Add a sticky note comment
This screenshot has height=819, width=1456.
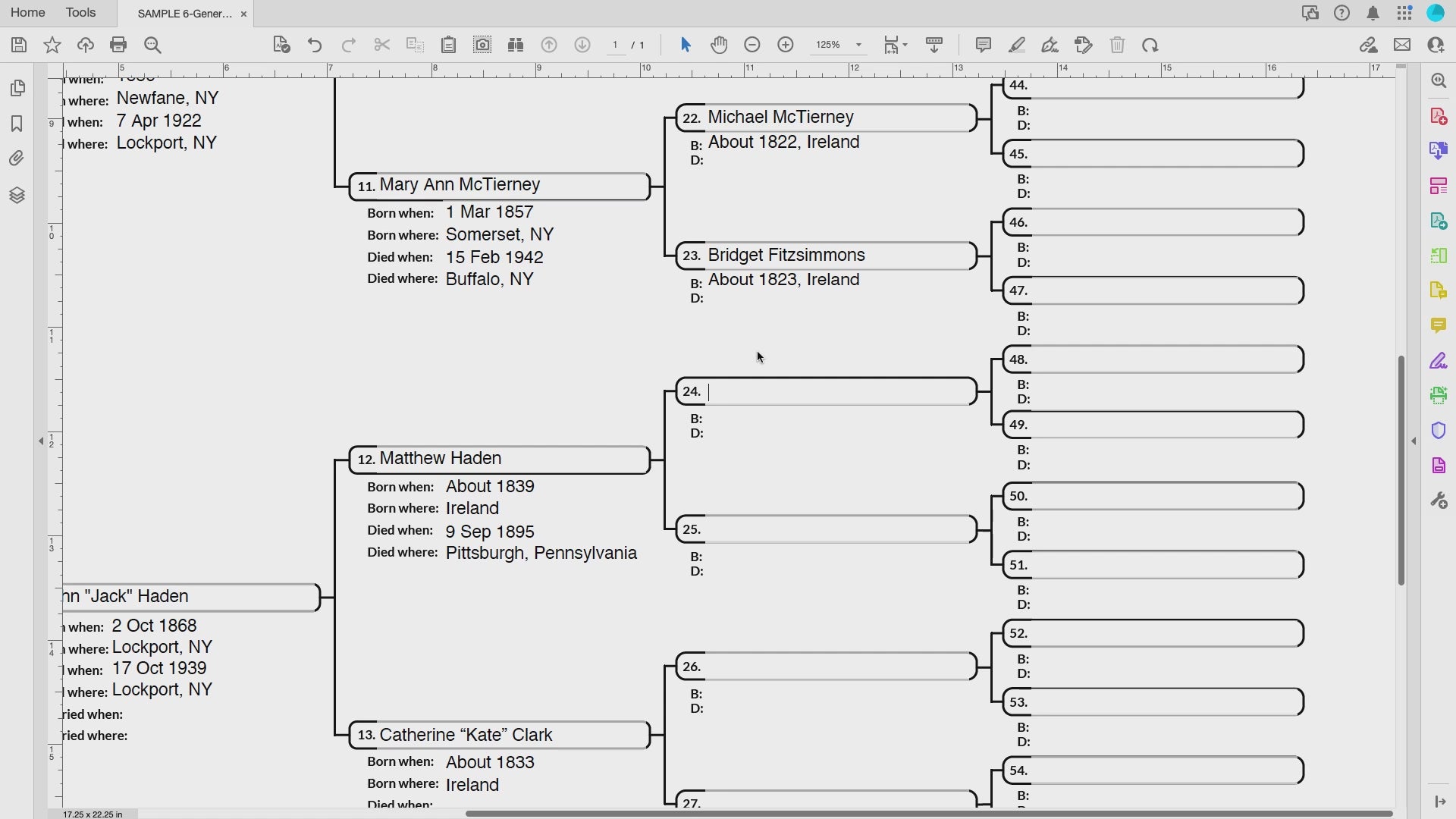point(984,45)
